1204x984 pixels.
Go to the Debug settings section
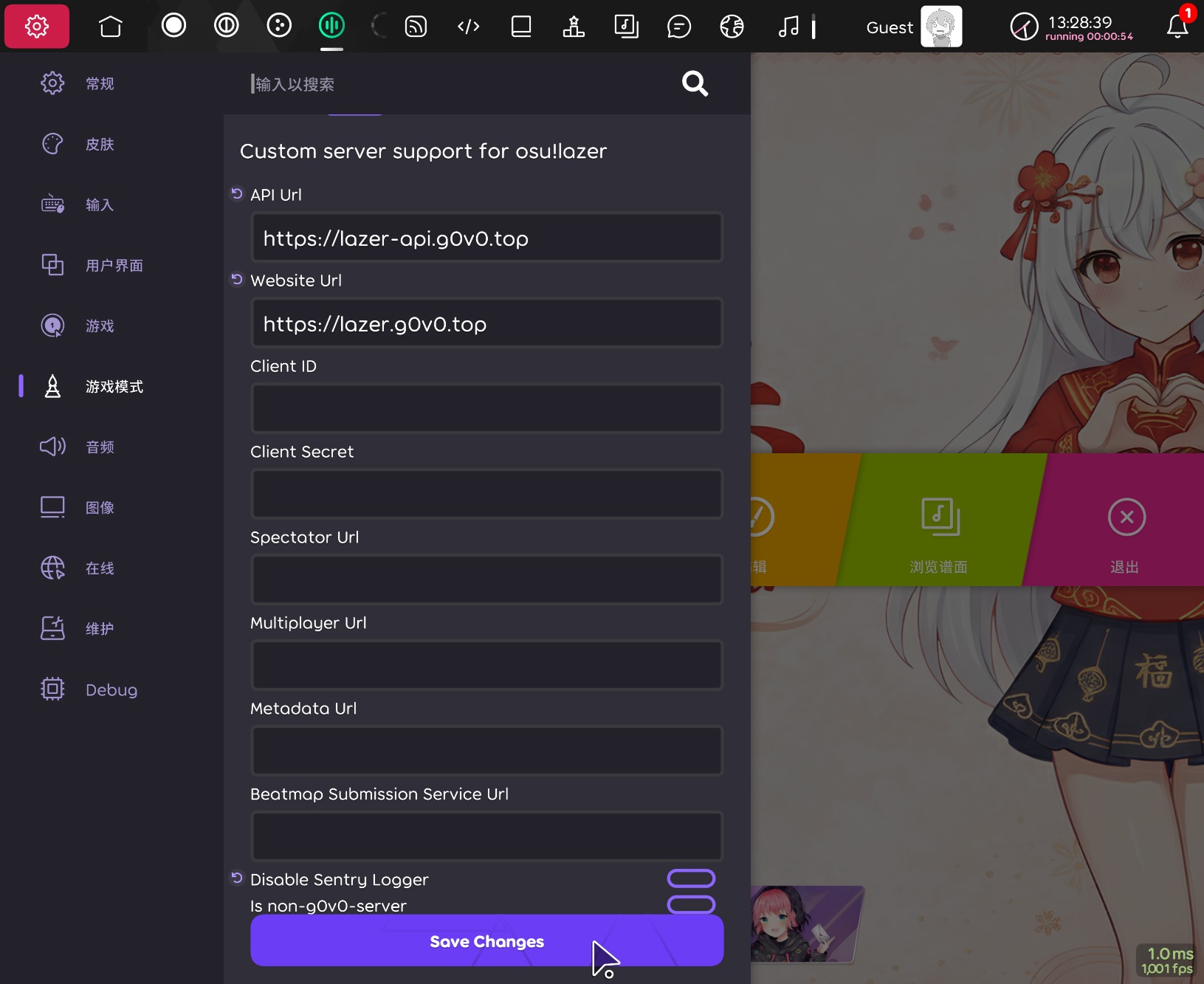pos(111,689)
